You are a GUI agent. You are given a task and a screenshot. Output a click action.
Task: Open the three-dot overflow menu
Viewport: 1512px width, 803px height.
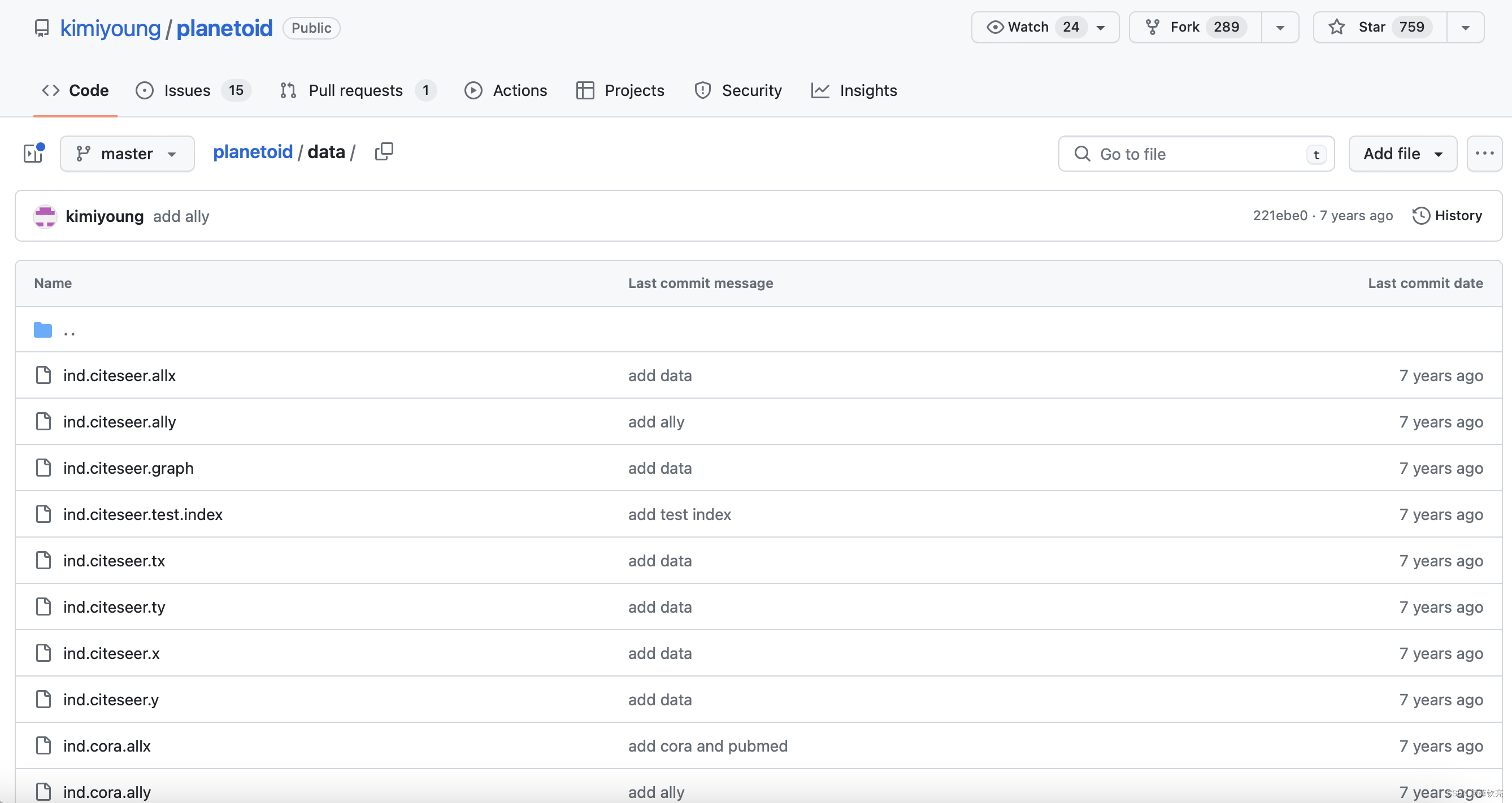click(1484, 154)
